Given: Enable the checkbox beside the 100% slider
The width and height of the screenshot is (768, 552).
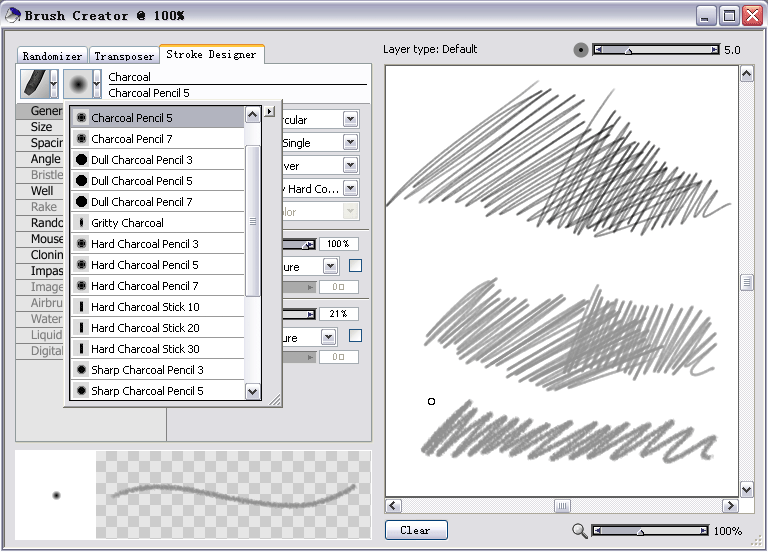Looking at the screenshot, I should [x=355, y=266].
